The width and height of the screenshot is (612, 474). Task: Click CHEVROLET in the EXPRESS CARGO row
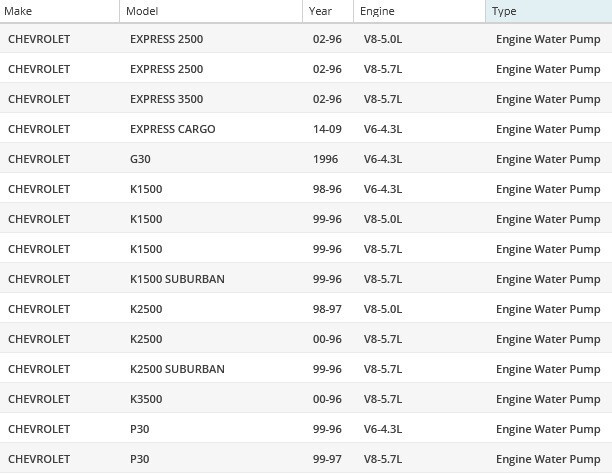pyautogui.click(x=39, y=129)
